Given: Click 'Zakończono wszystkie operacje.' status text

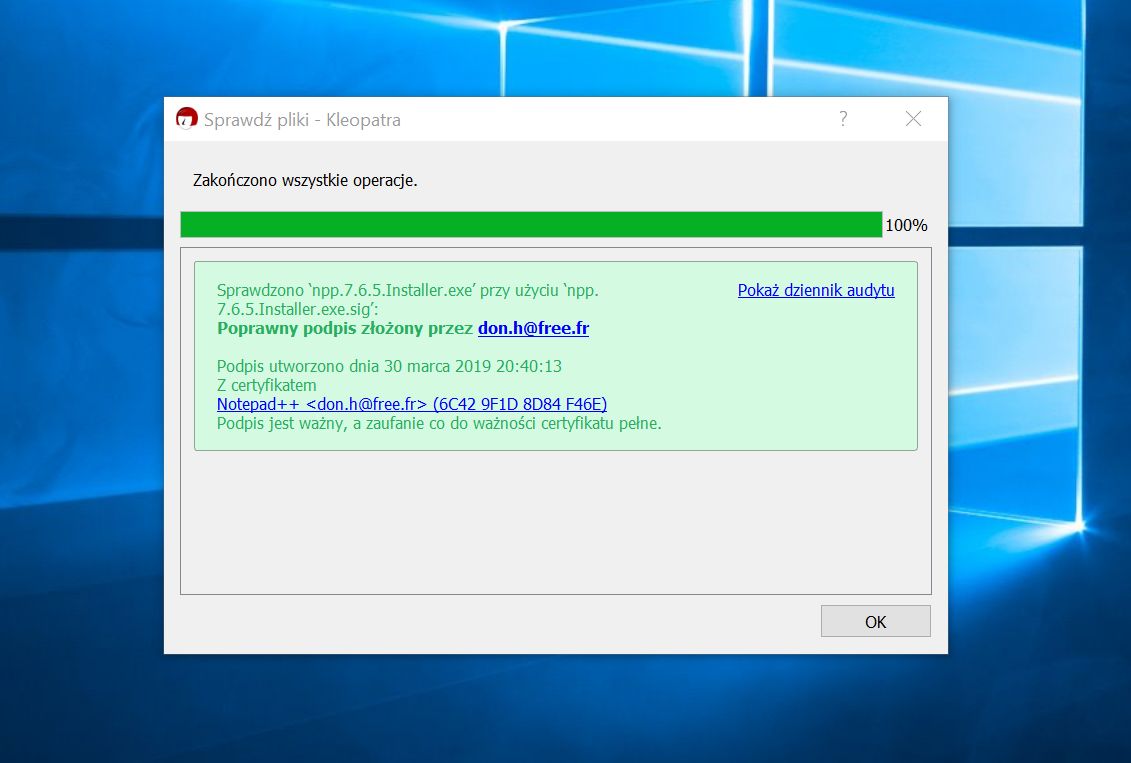Looking at the screenshot, I should pyautogui.click(x=305, y=180).
